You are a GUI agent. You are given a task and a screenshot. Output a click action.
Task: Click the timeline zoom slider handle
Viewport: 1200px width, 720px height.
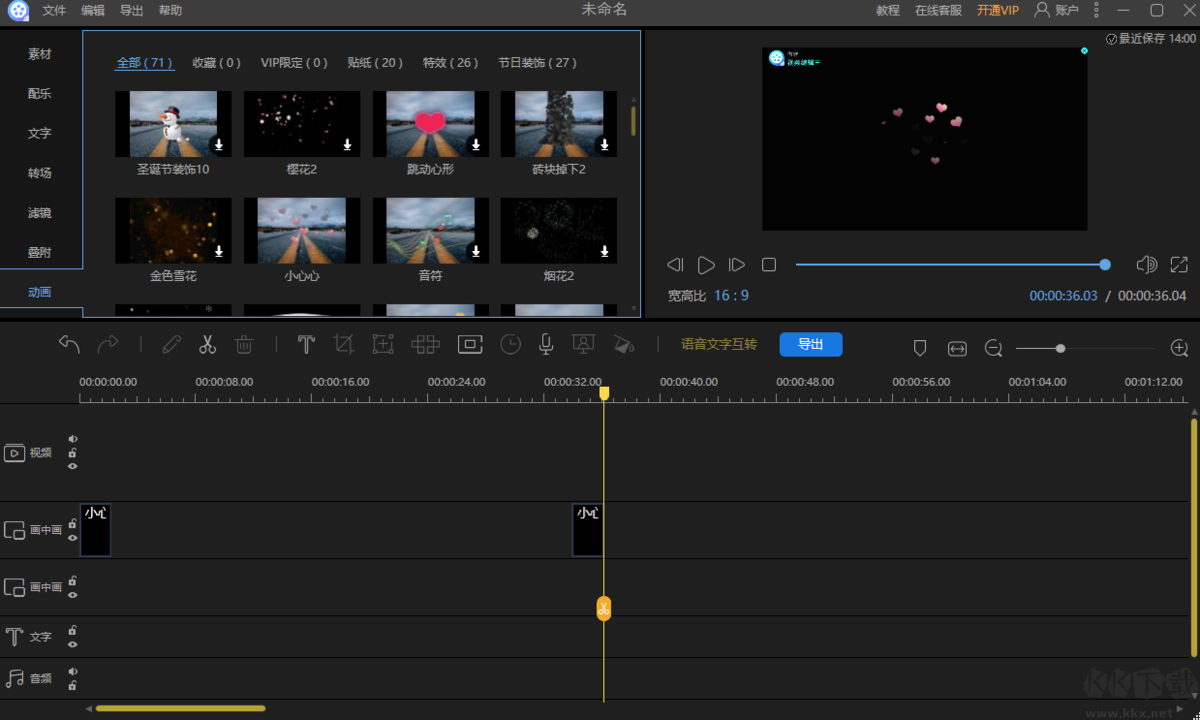tap(1060, 348)
